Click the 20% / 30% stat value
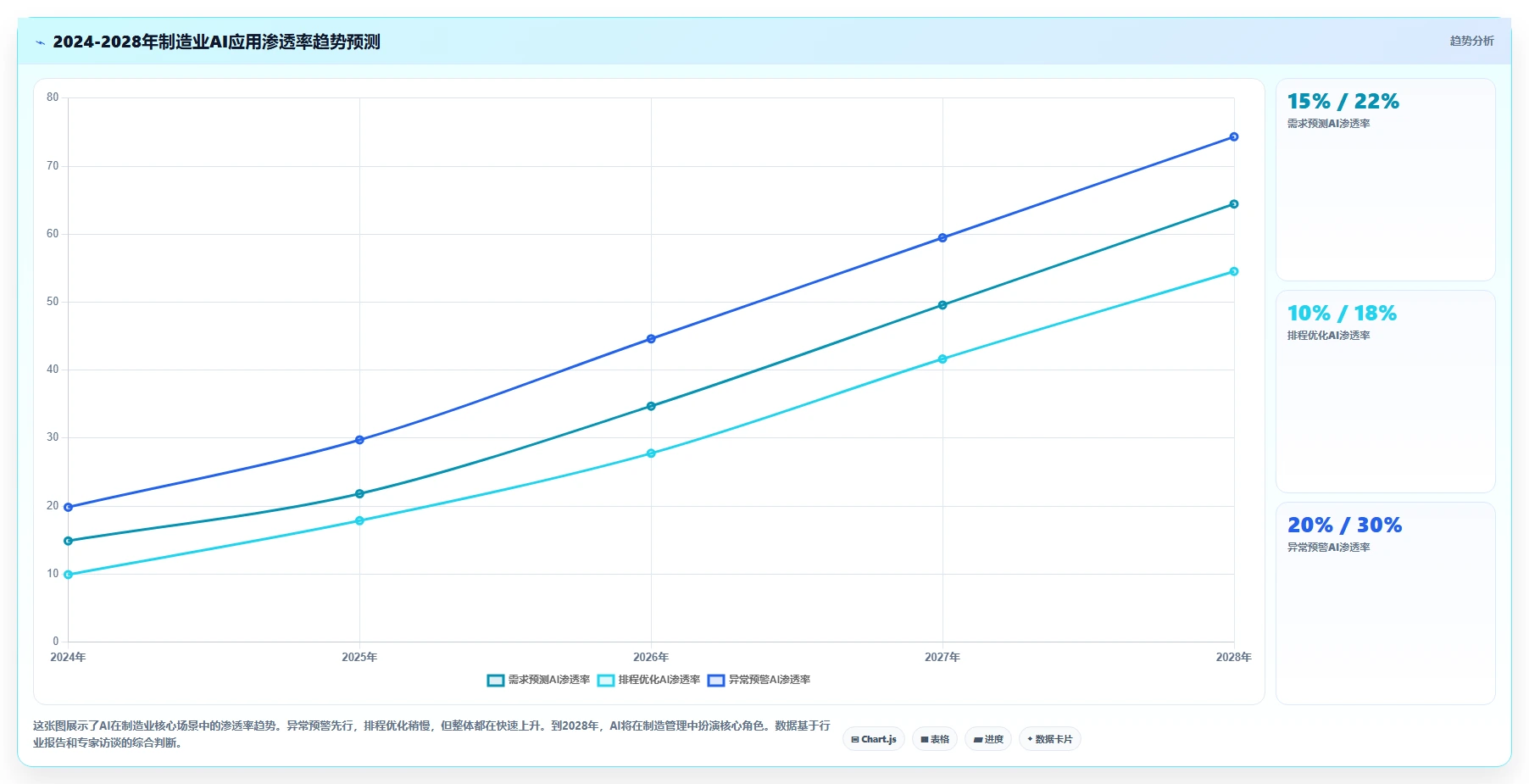The image size is (1529, 784). pyautogui.click(x=1344, y=525)
